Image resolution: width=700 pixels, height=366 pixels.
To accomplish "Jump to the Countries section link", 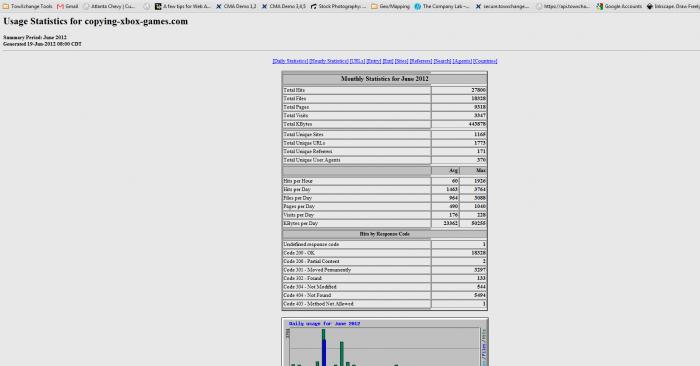I will [485, 61].
